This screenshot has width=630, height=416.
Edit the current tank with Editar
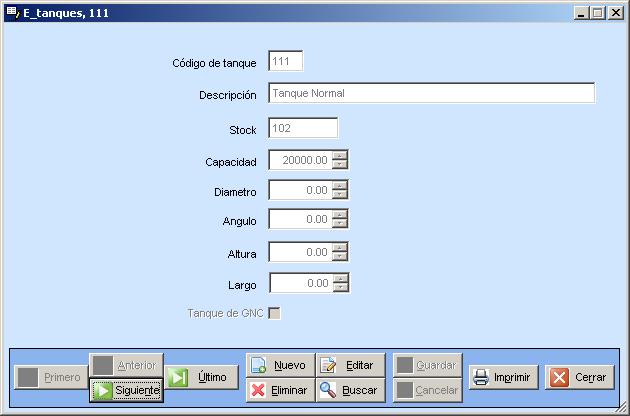pyautogui.click(x=351, y=365)
